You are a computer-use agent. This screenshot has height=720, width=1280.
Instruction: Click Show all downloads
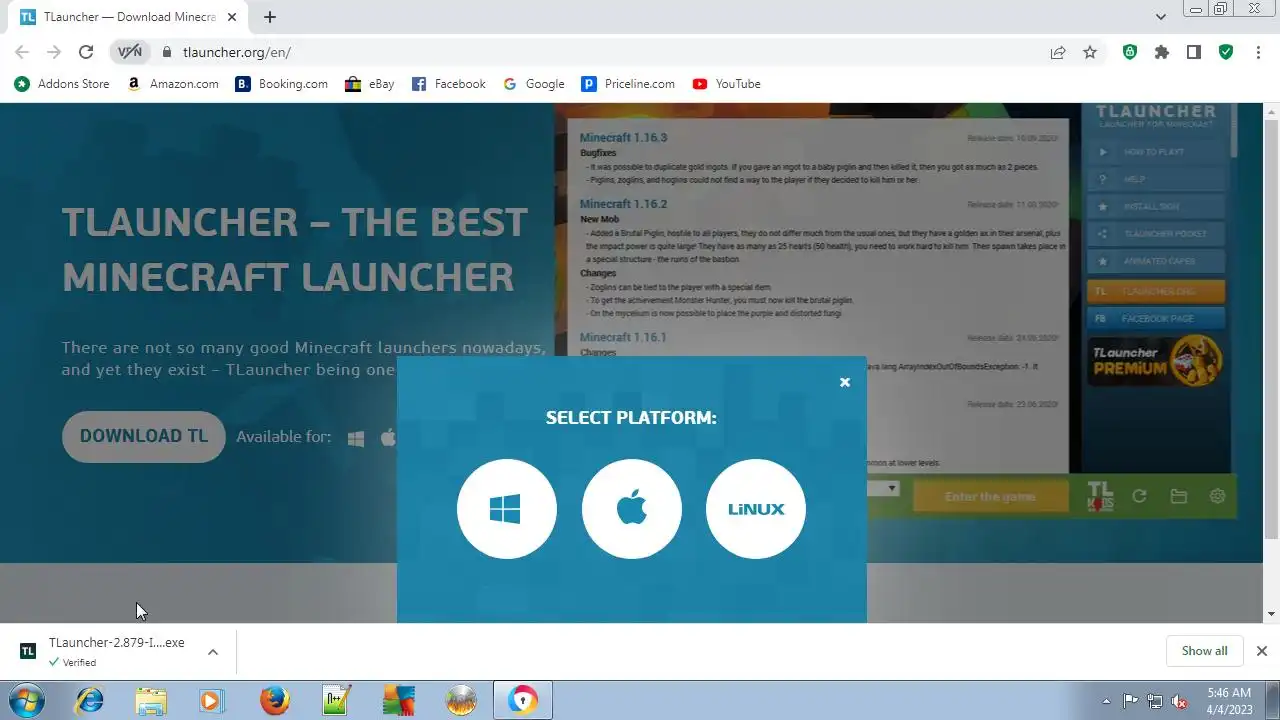coord(1204,651)
